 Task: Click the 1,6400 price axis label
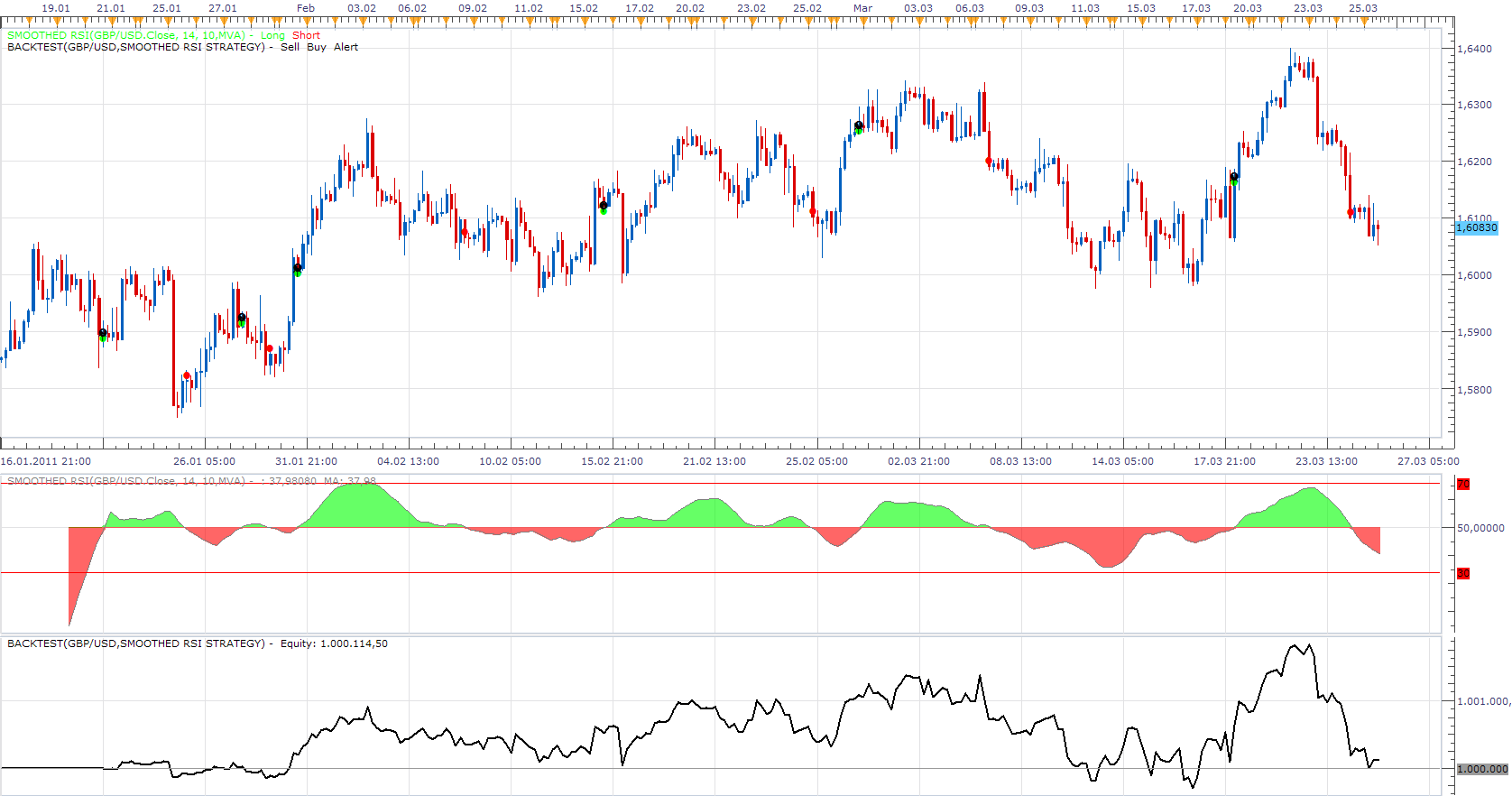coord(1474,49)
